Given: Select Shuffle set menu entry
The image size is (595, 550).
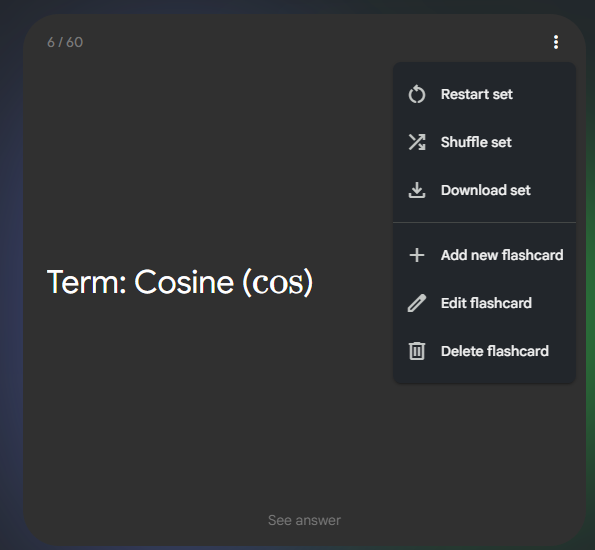Looking at the screenshot, I should point(484,142).
